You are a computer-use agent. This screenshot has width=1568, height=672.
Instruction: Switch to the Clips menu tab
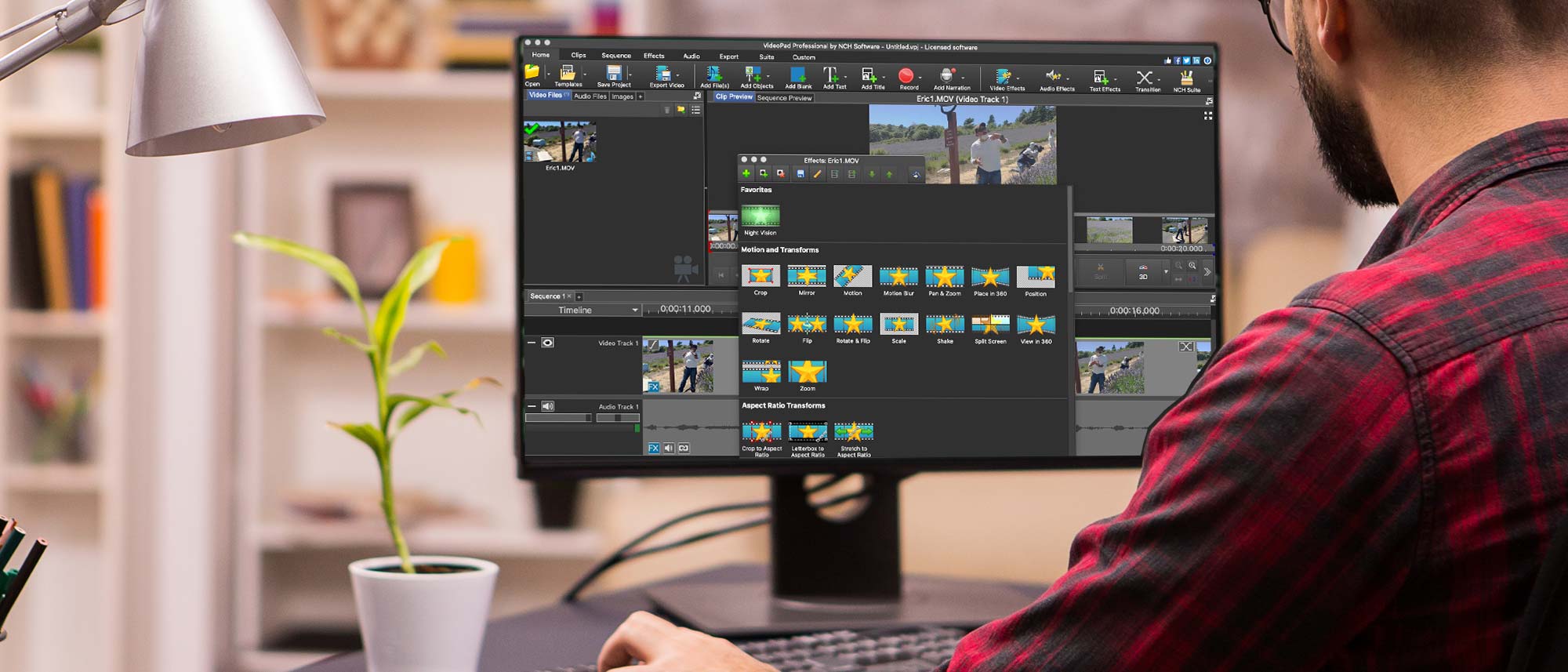pyautogui.click(x=579, y=55)
